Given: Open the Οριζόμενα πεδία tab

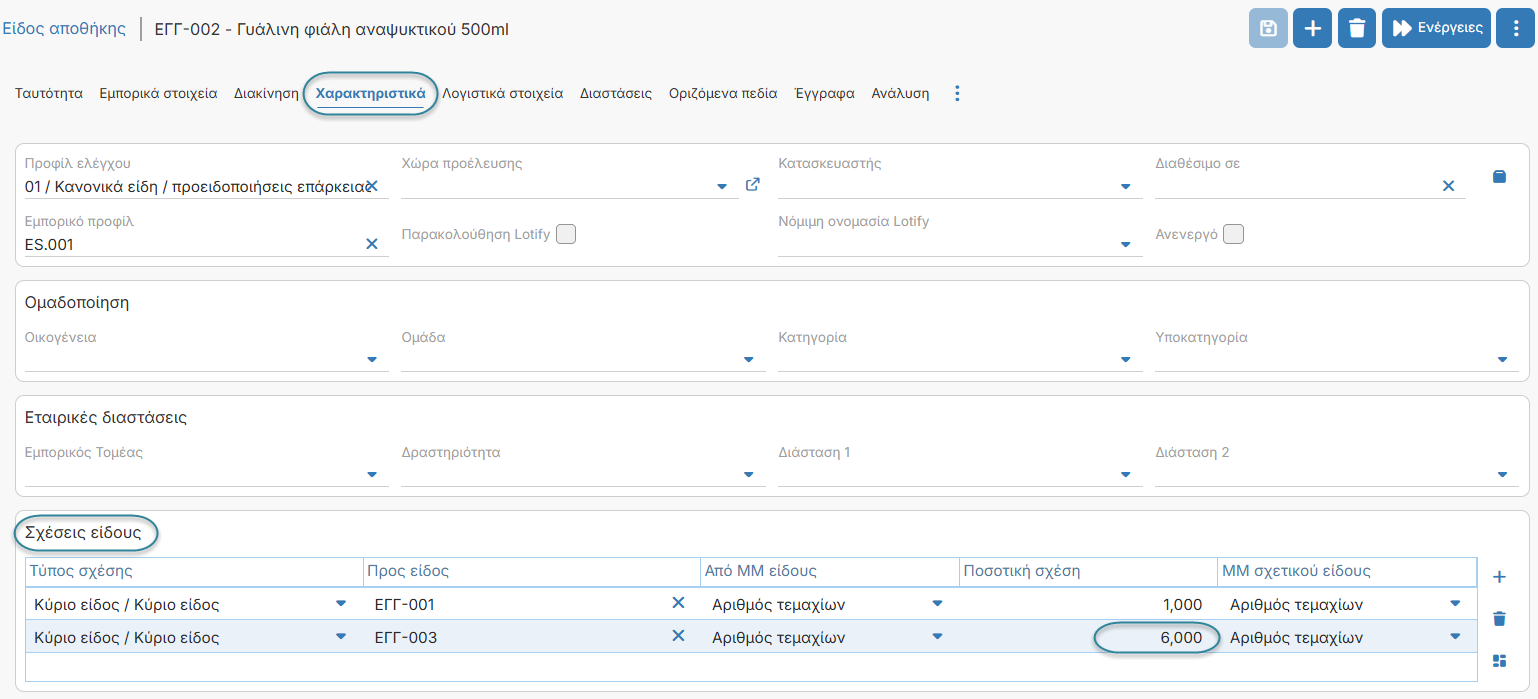Looking at the screenshot, I should coord(723,93).
